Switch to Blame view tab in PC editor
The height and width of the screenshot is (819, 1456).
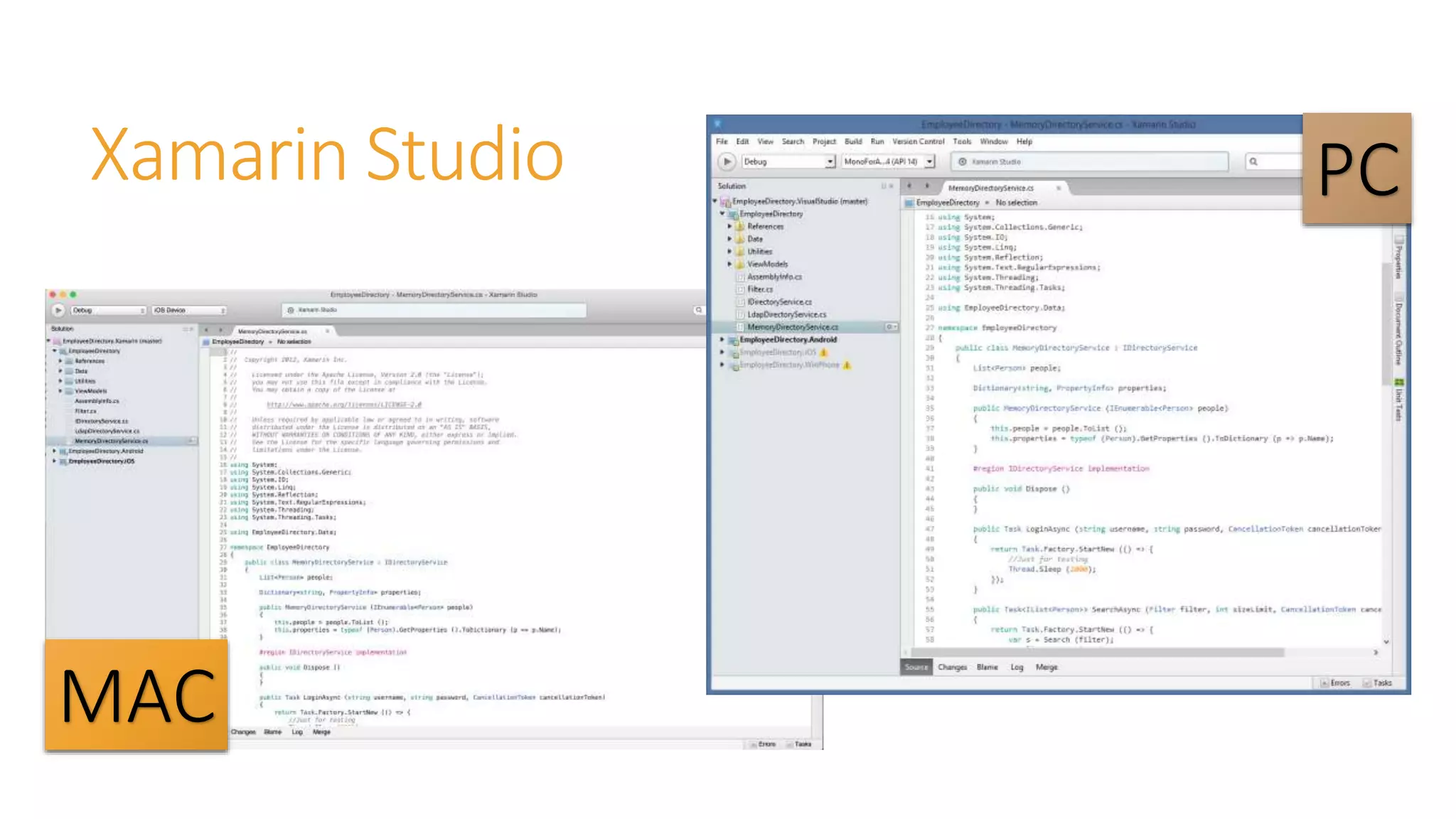pyautogui.click(x=987, y=668)
